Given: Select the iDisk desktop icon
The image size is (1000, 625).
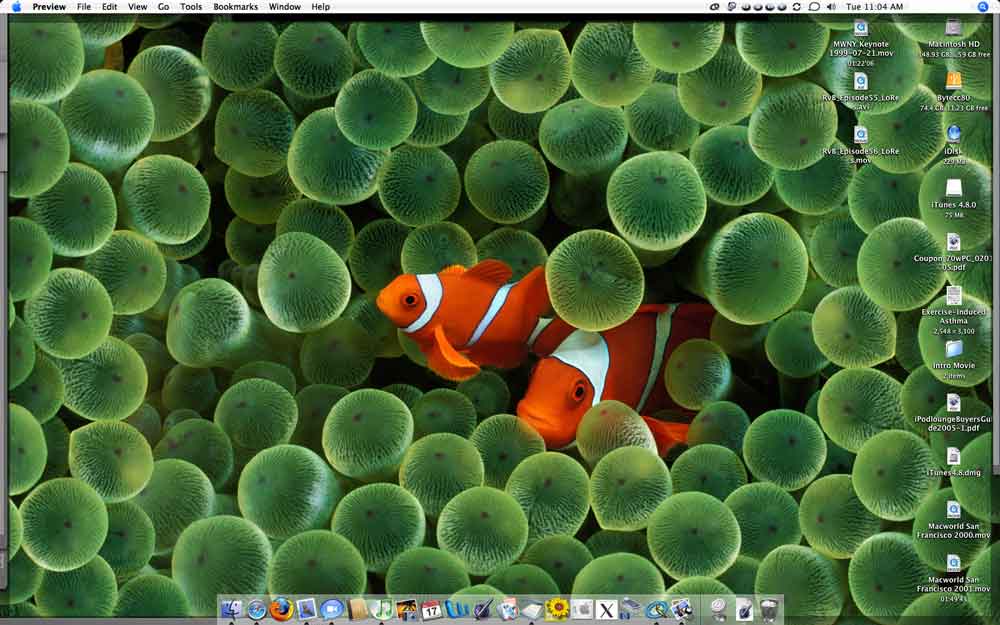Looking at the screenshot, I should tap(954, 134).
